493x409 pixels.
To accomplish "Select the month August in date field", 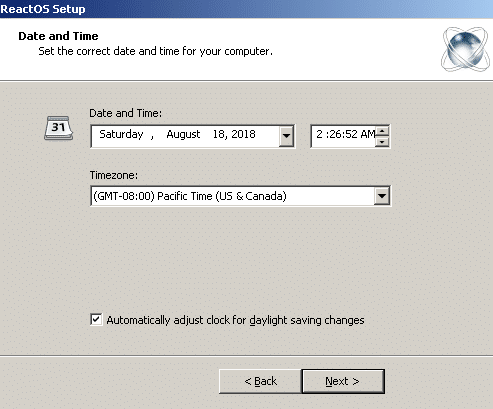I will (x=183, y=134).
